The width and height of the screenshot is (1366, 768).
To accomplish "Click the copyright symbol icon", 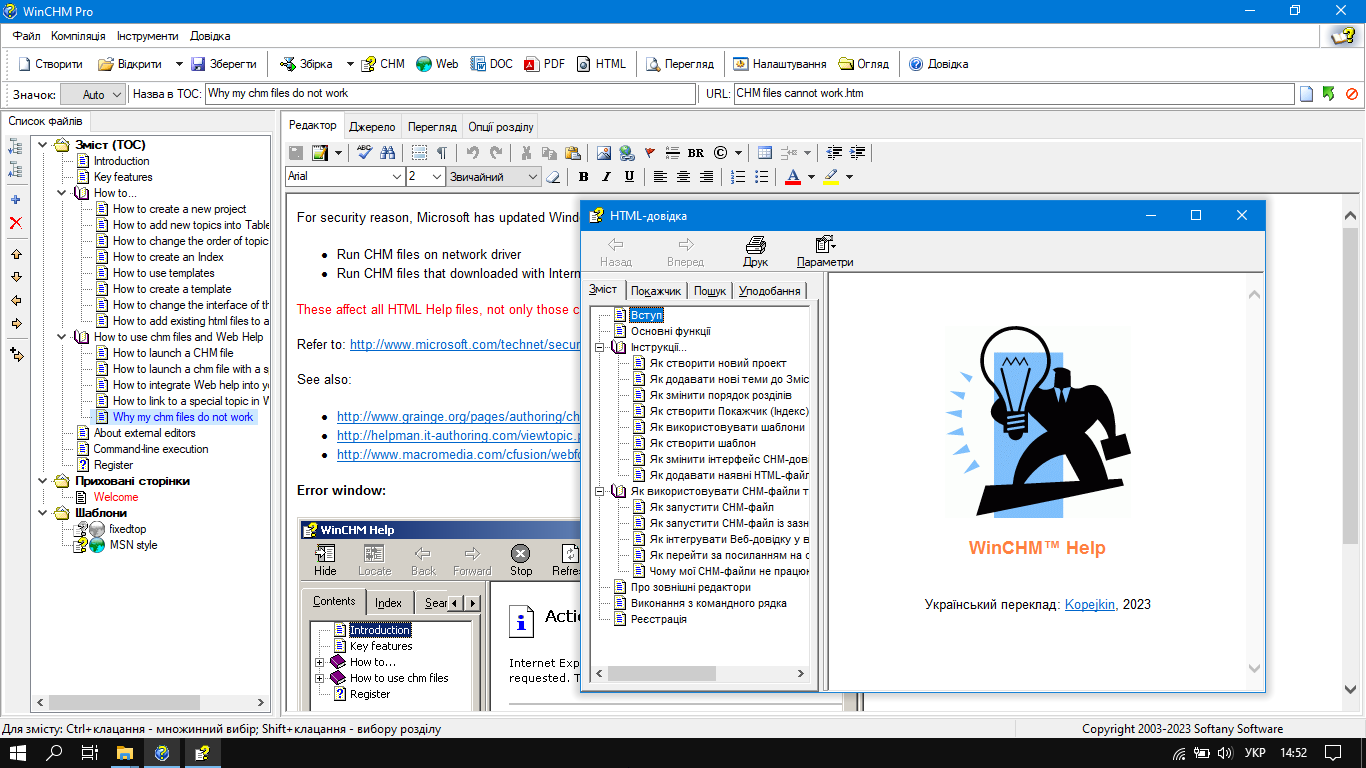I will click(x=720, y=153).
